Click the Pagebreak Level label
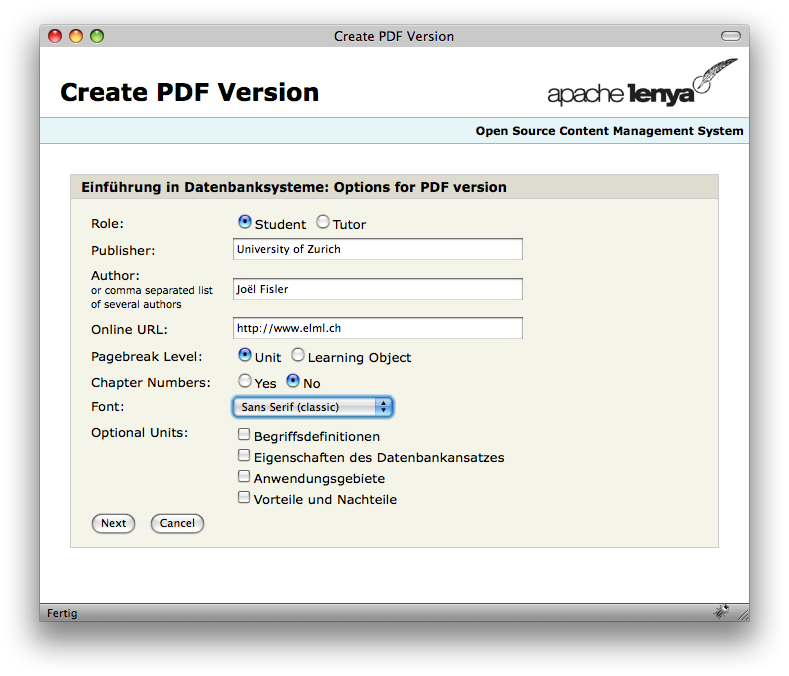This screenshot has width=789, height=676. click(146, 357)
